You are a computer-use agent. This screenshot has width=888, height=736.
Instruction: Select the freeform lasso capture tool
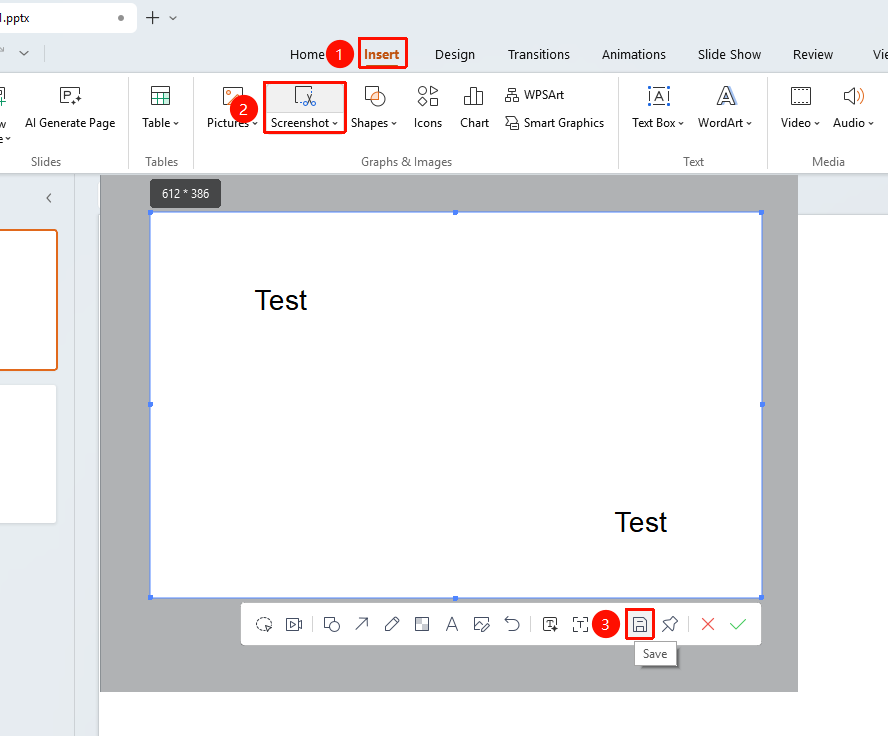[264, 624]
